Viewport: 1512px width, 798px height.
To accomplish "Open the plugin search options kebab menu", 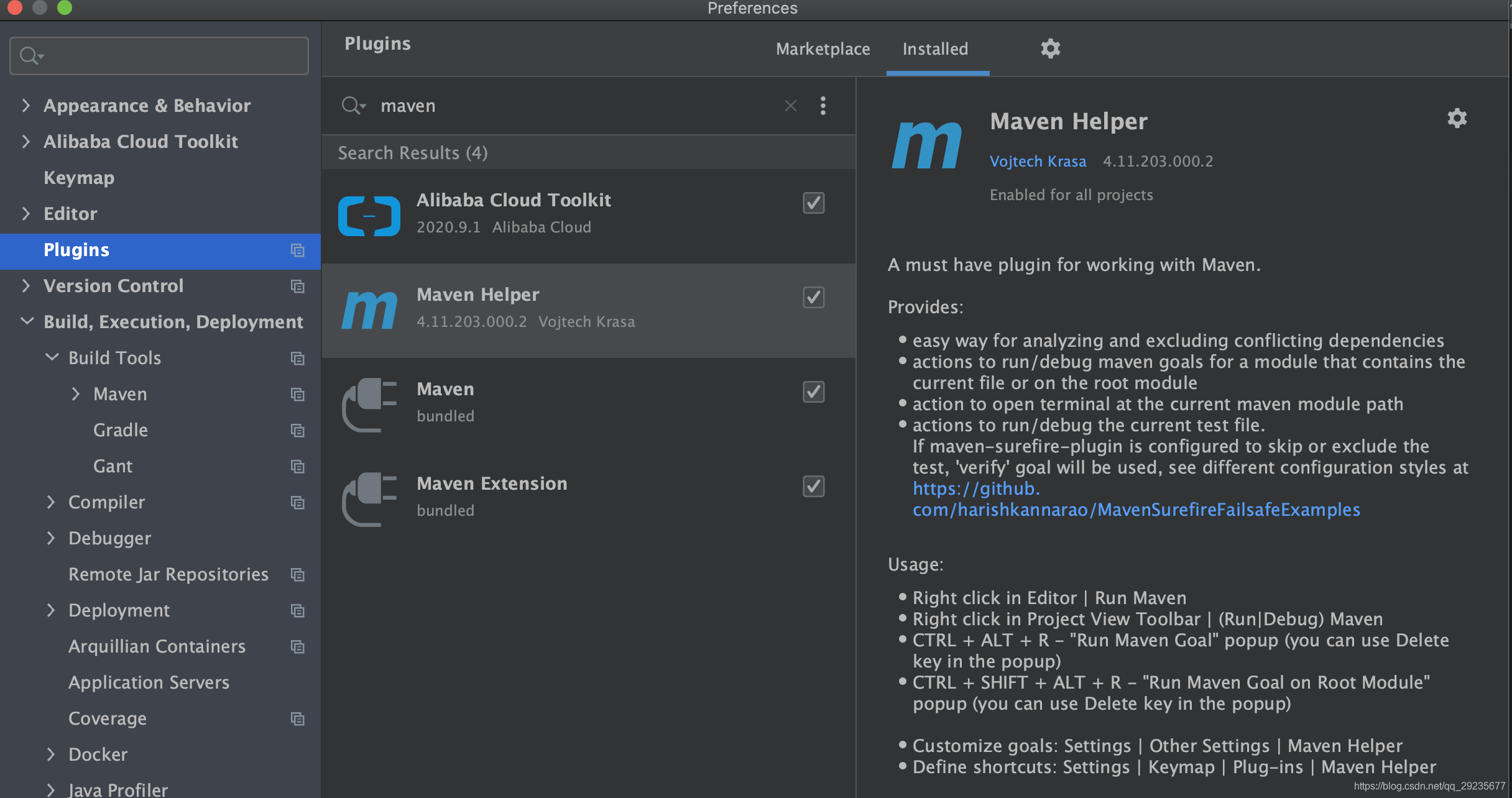I will 823,106.
